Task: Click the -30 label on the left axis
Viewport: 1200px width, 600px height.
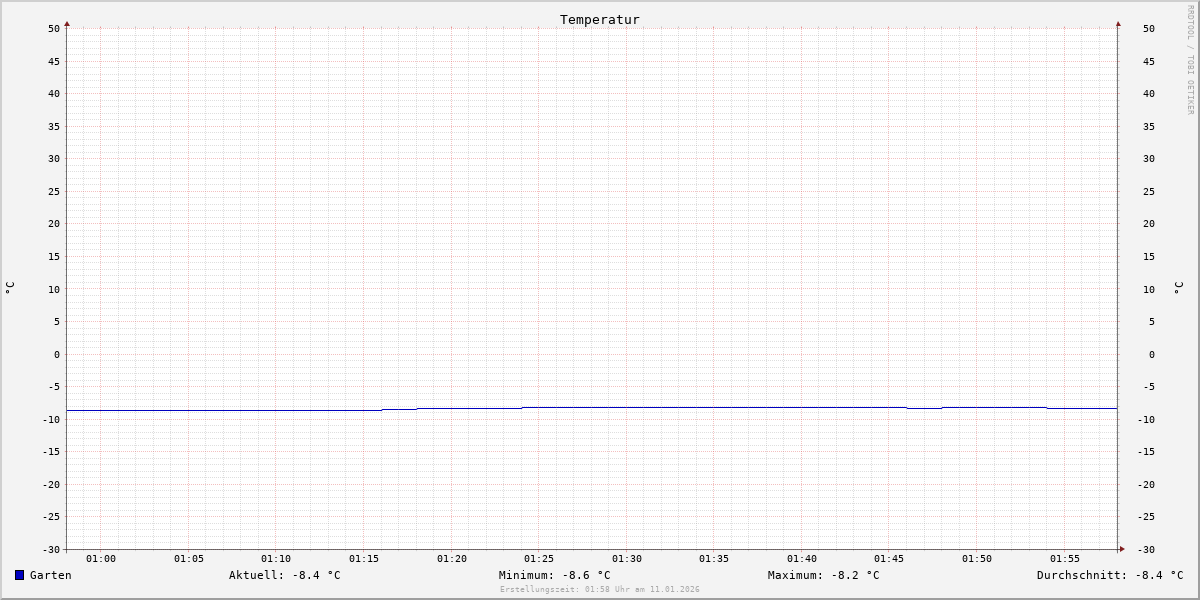Action: (x=51, y=549)
